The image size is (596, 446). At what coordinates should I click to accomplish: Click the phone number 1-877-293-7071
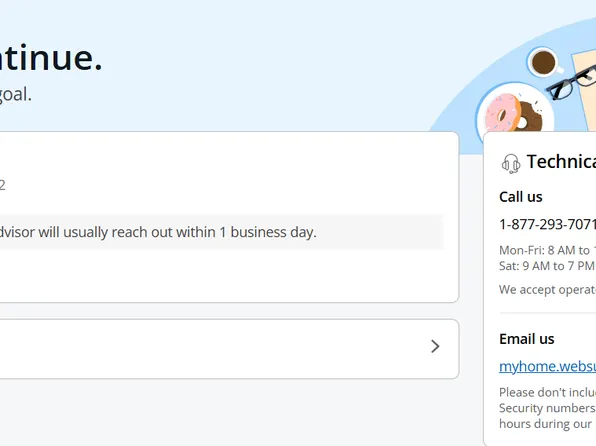pos(547,224)
